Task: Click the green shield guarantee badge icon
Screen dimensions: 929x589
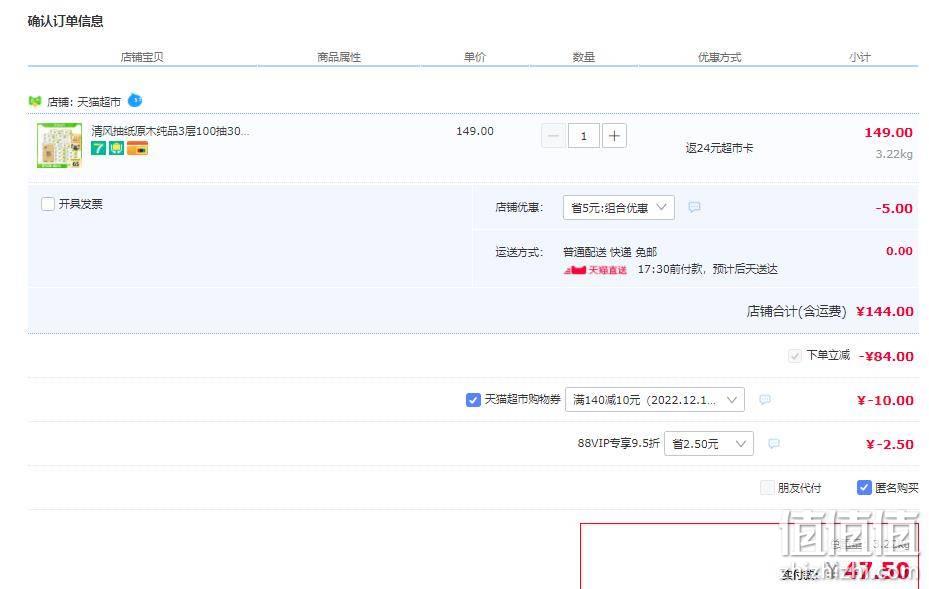Action: (116, 148)
